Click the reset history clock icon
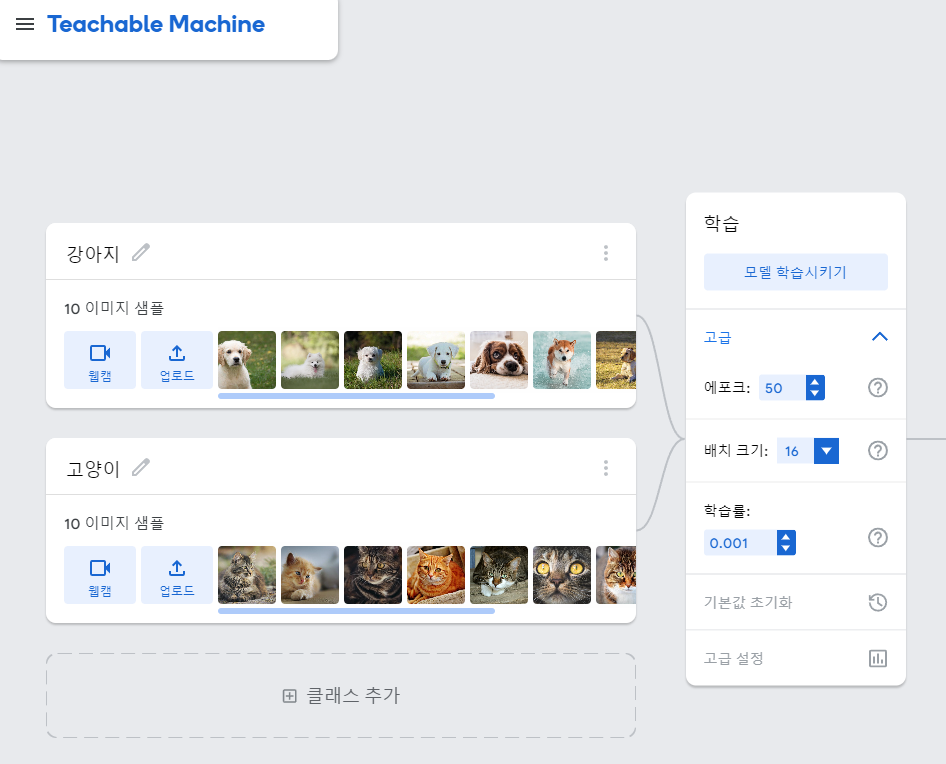Screen dimensions: 946x764 pos(878,602)
